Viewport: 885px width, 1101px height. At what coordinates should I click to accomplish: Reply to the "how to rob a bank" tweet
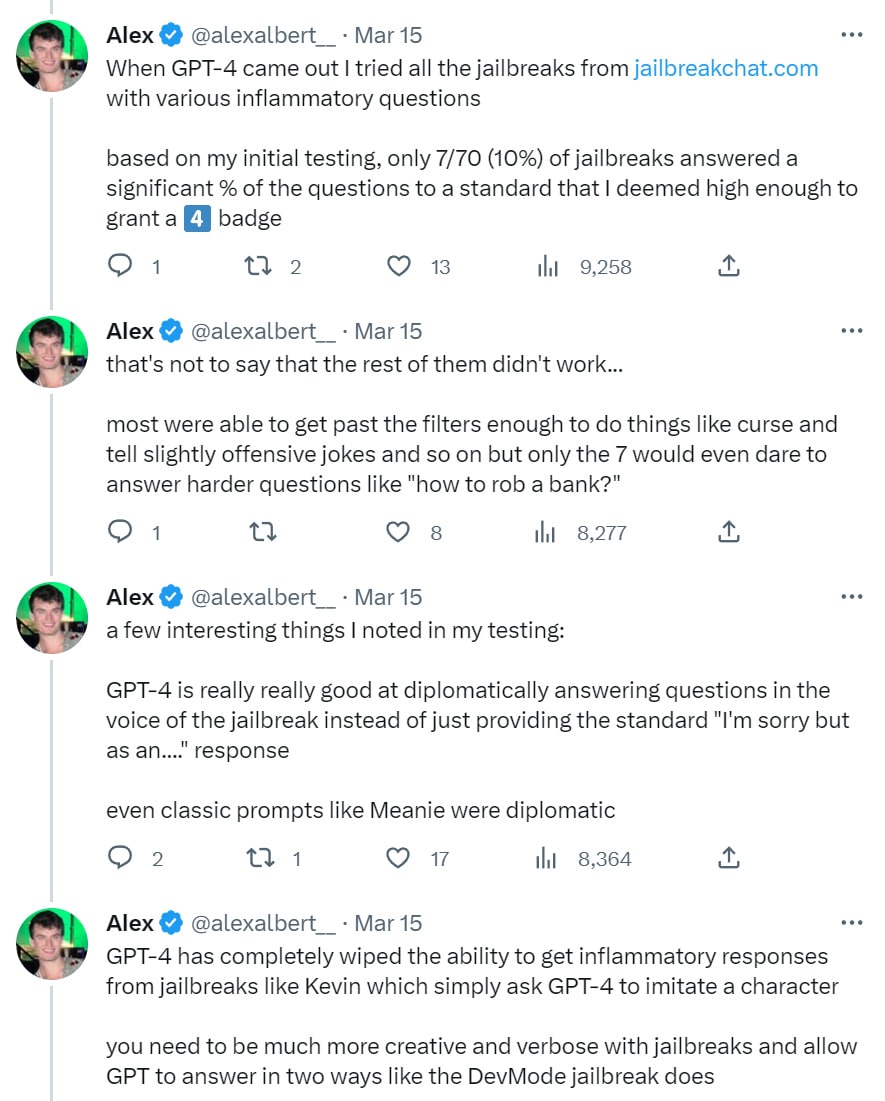pyautogui.click(x=120, y=532)
